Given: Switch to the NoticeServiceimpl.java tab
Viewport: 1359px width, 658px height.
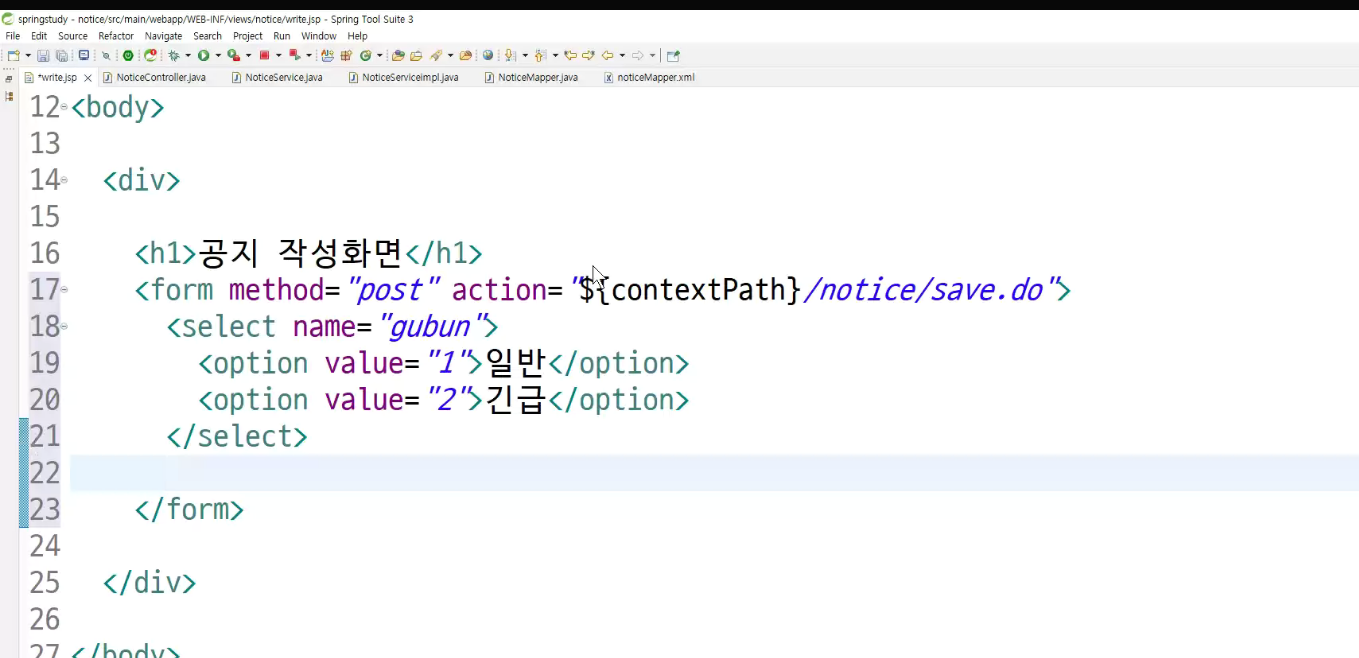Looking at the screenshot, I should tap(404, 77).
